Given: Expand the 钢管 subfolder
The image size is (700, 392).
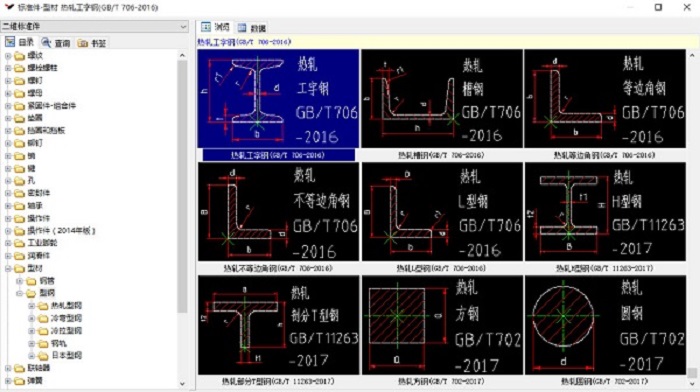Looking at the screenshot, I should 20,281.
